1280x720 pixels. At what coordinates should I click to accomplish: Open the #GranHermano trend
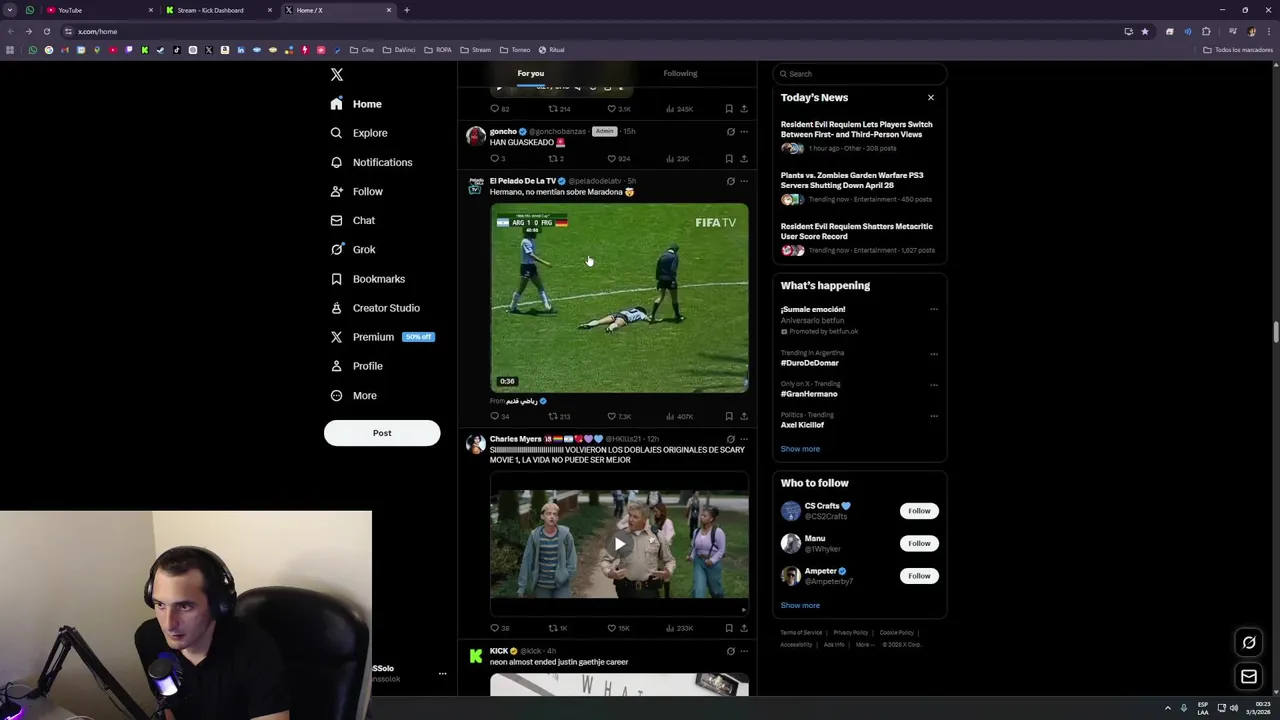tap(809, 394)
